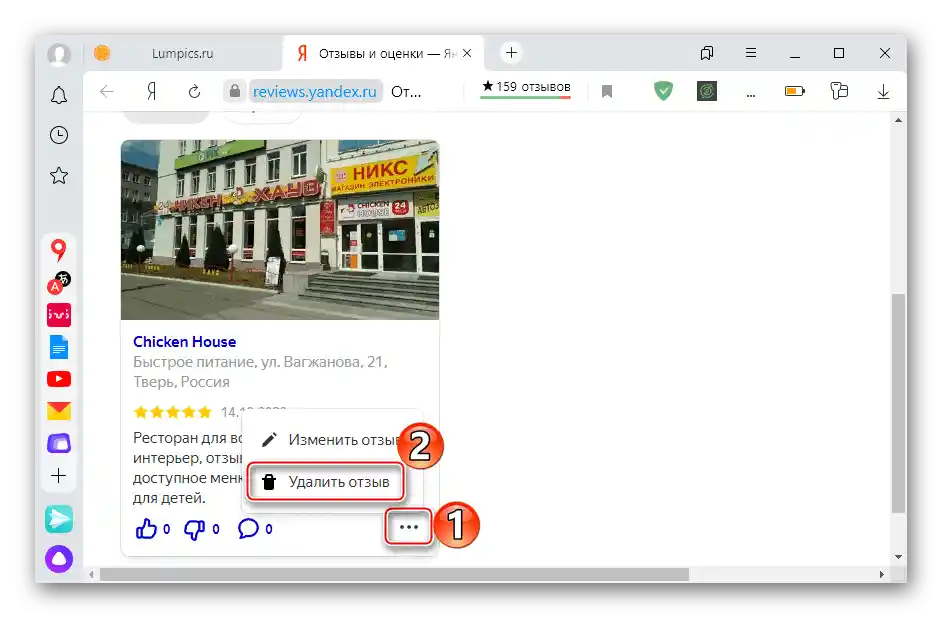This screenshot has height=625, width=942.
Task: Click the three dots review menu button
Action: [409, 527]
